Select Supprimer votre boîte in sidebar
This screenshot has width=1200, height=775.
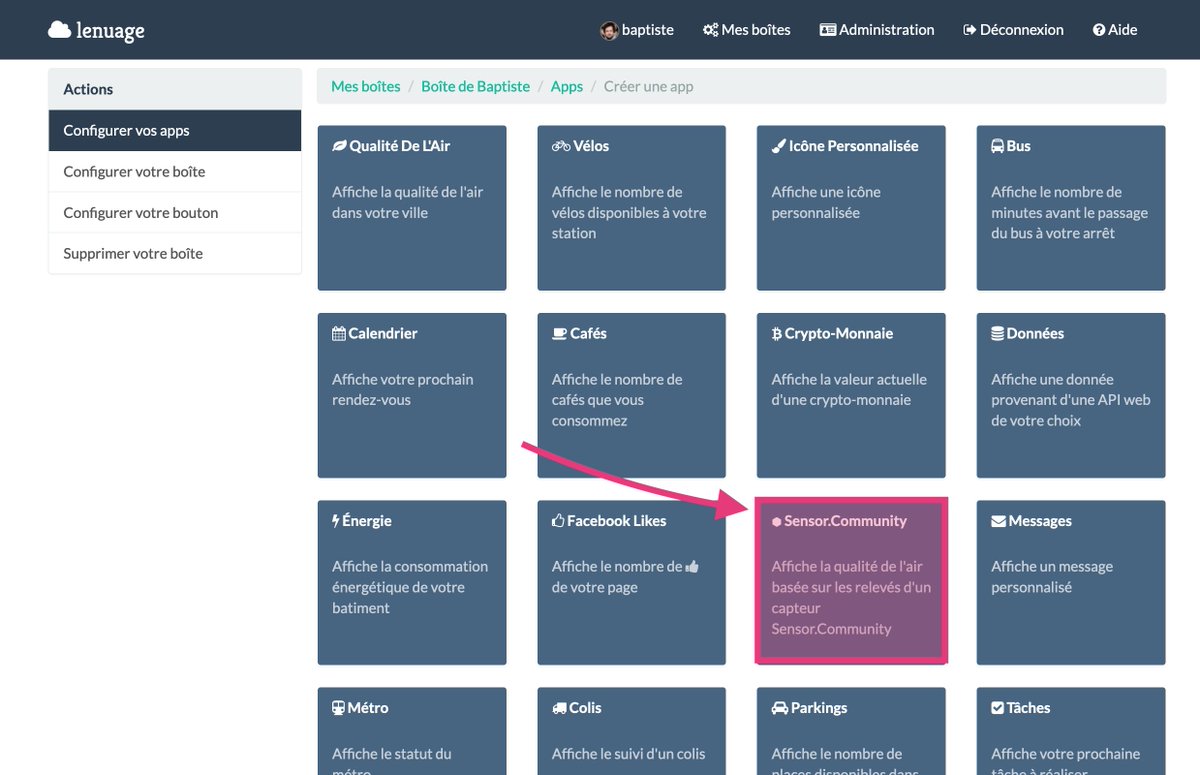pyautogui.click(x=175, y=253)
